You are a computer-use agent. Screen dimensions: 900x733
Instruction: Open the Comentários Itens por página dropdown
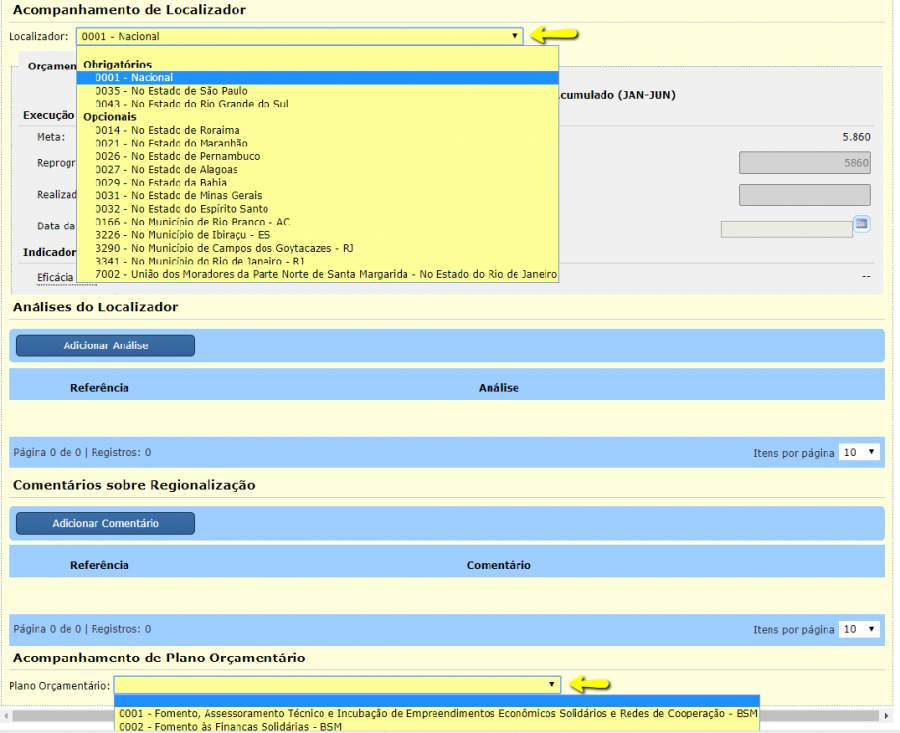pos(859,629)
